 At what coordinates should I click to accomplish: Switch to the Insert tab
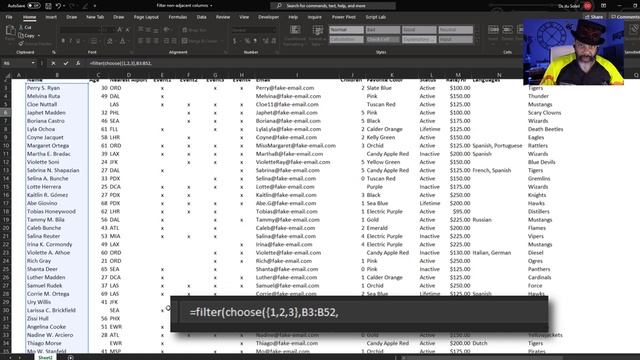[51, 17]
